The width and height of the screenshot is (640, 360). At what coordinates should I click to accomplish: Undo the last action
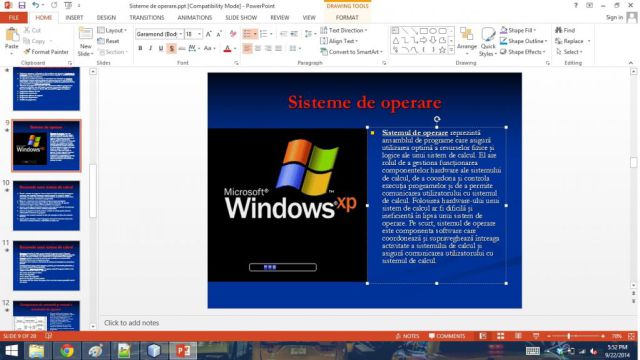point(36,6)
